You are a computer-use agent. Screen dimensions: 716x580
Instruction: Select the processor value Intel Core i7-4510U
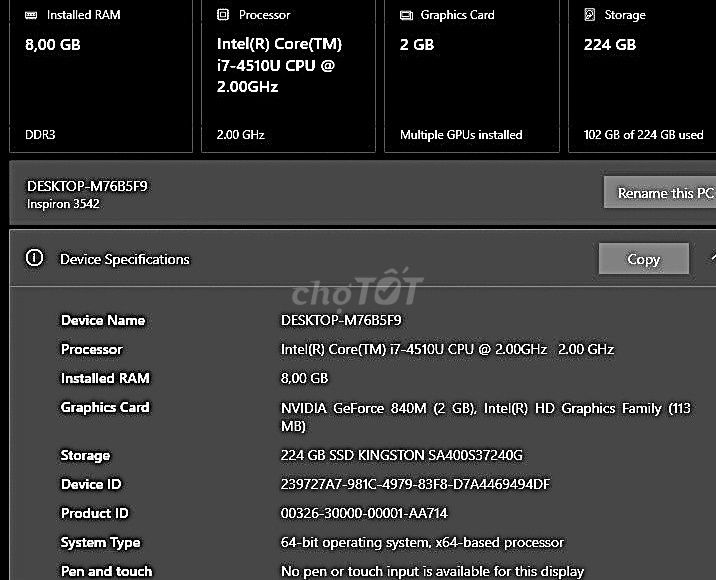coord(447,349)
